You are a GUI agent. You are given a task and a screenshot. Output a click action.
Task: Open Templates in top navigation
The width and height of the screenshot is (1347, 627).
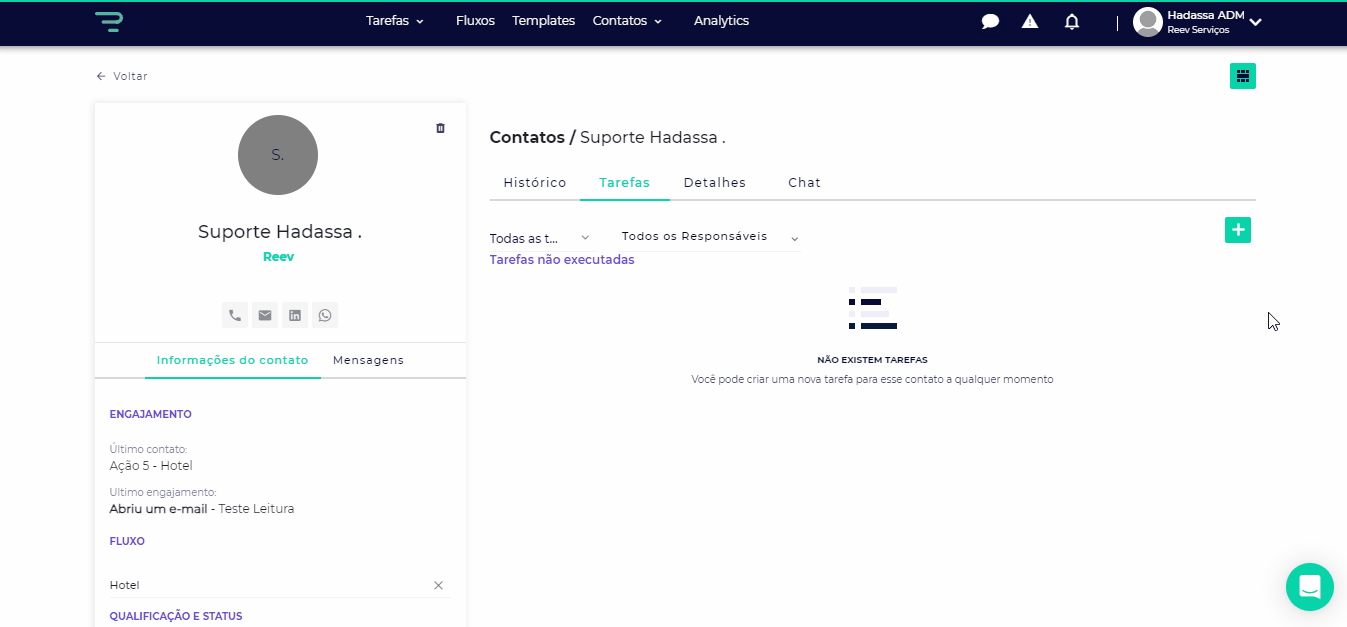click(543, 21)
